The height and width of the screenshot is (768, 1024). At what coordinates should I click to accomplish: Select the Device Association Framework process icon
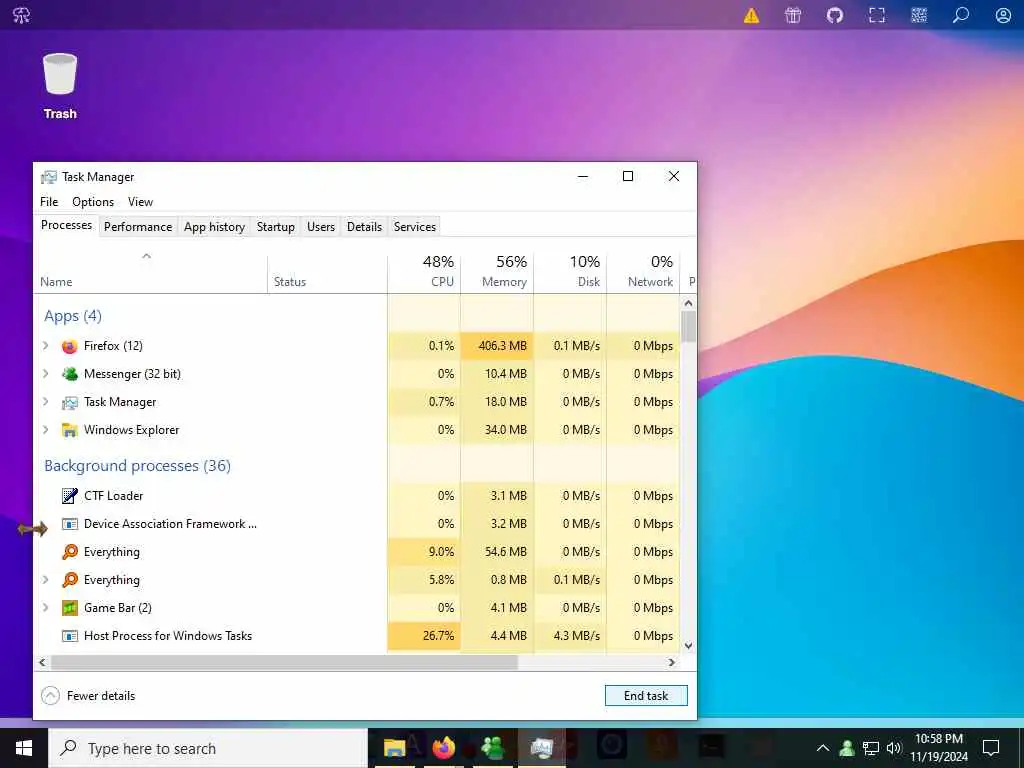69,524
